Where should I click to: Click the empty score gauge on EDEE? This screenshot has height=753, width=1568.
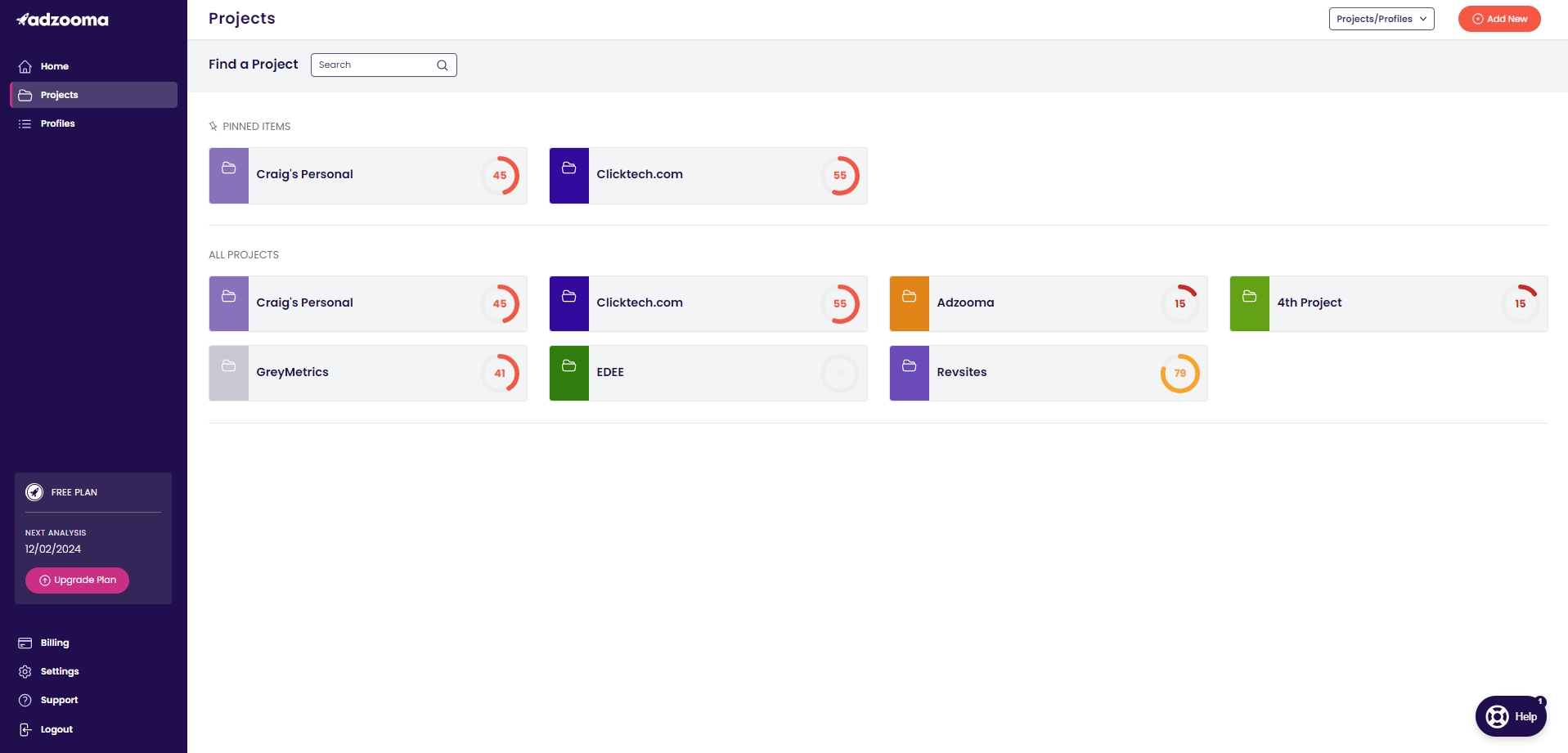point(840,374)
